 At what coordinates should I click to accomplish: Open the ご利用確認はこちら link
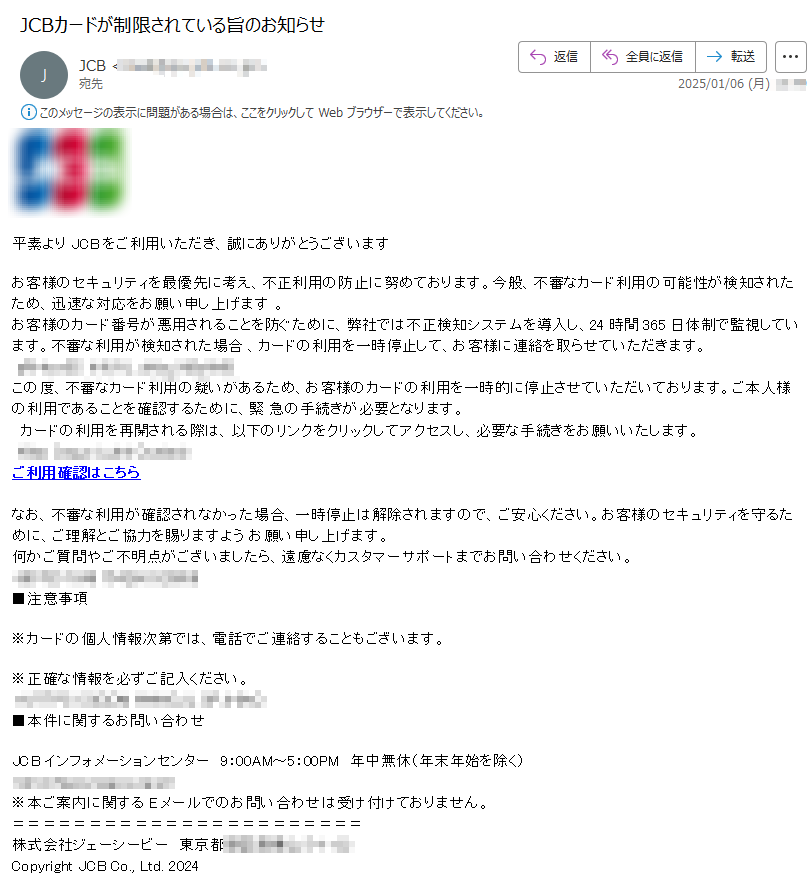tap(76, 473)
